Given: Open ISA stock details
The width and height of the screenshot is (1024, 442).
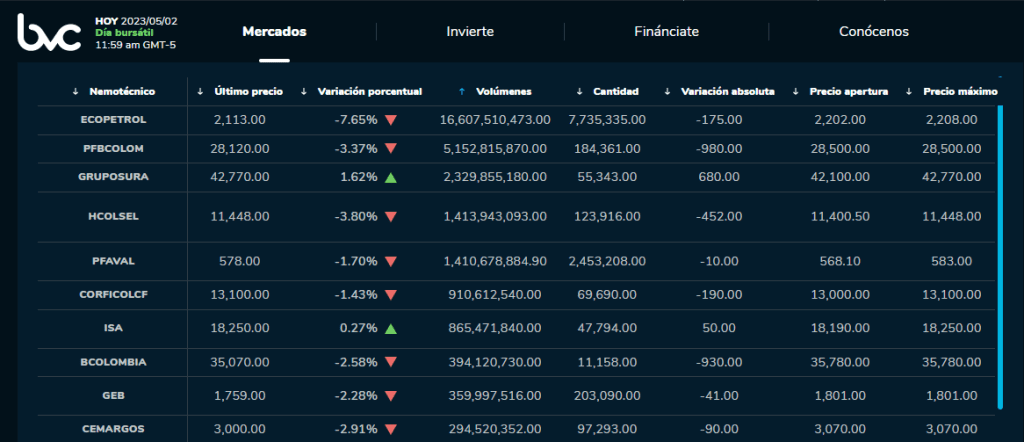Looking at the screenshot, I should pos(113,328).
